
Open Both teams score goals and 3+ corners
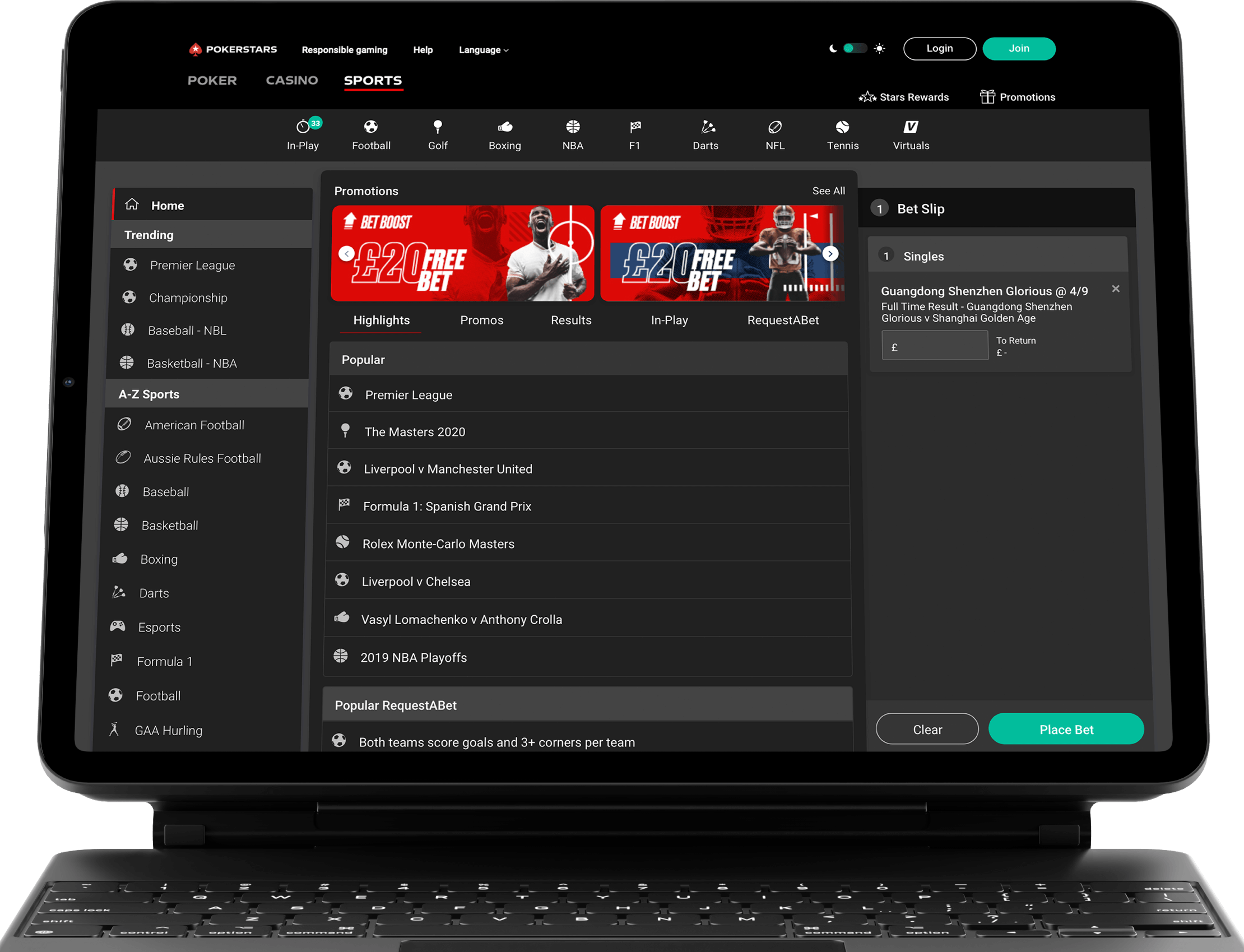587,739
